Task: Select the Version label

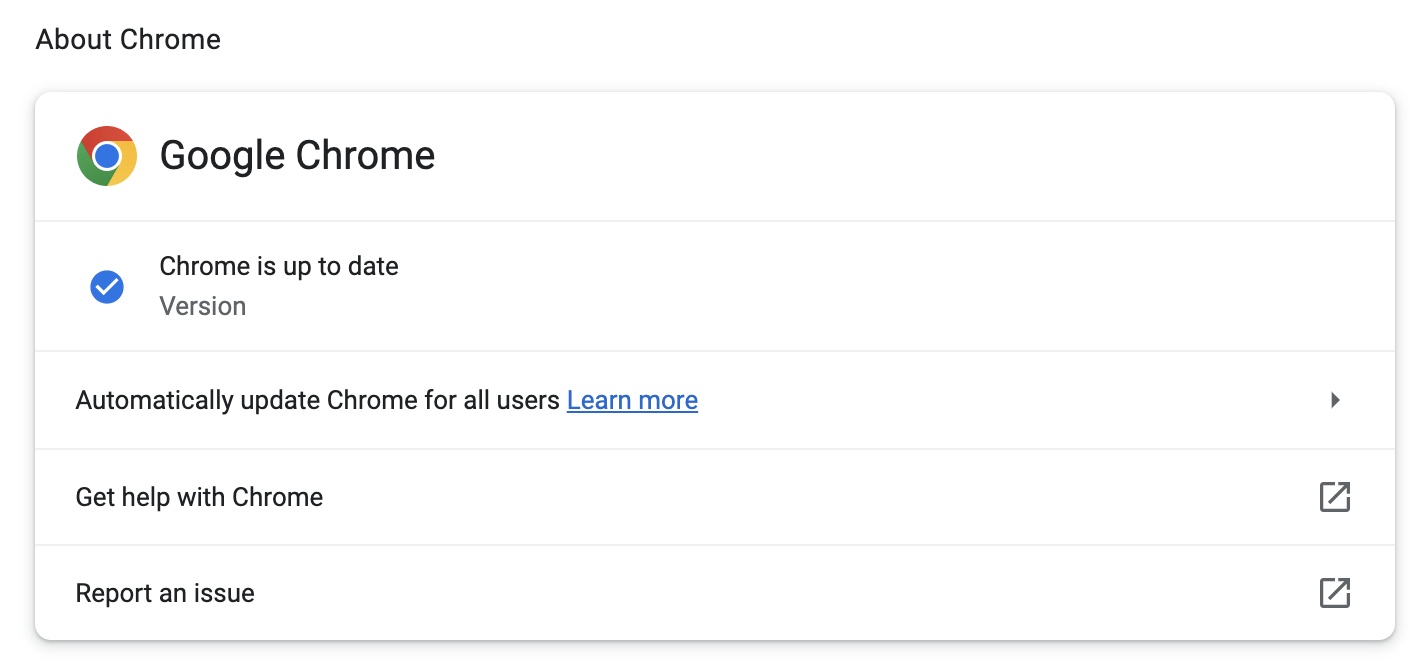Action: tap(203, 306)
